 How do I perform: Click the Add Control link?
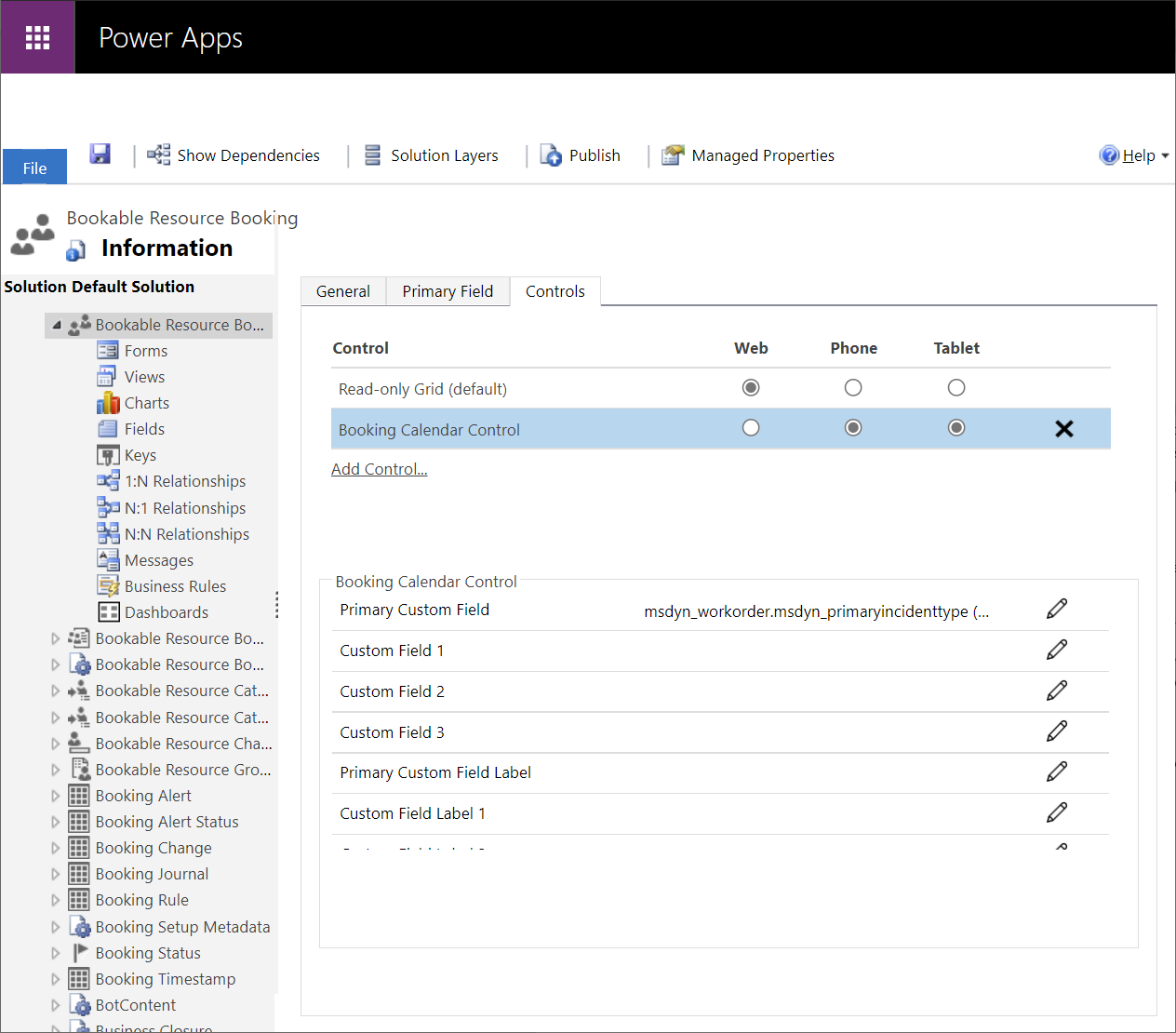[x=379, y=468]
